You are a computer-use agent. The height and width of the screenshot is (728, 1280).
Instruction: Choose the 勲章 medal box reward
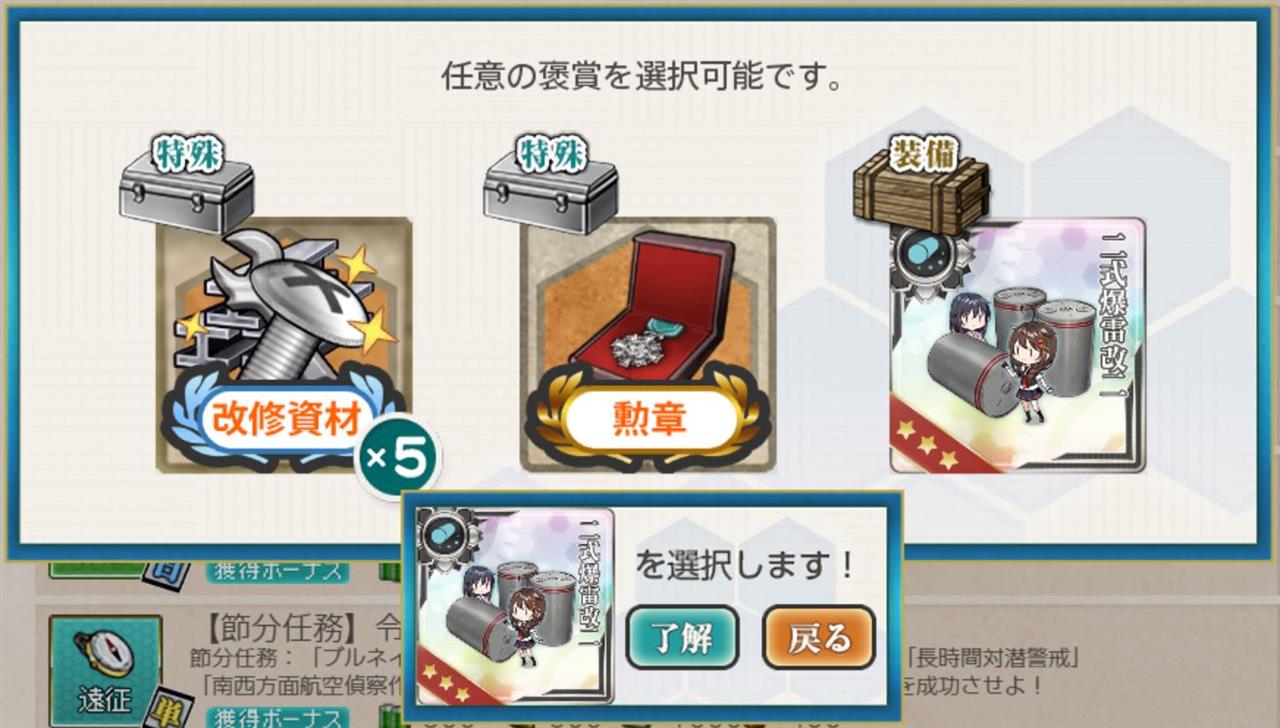pos(648,344)
